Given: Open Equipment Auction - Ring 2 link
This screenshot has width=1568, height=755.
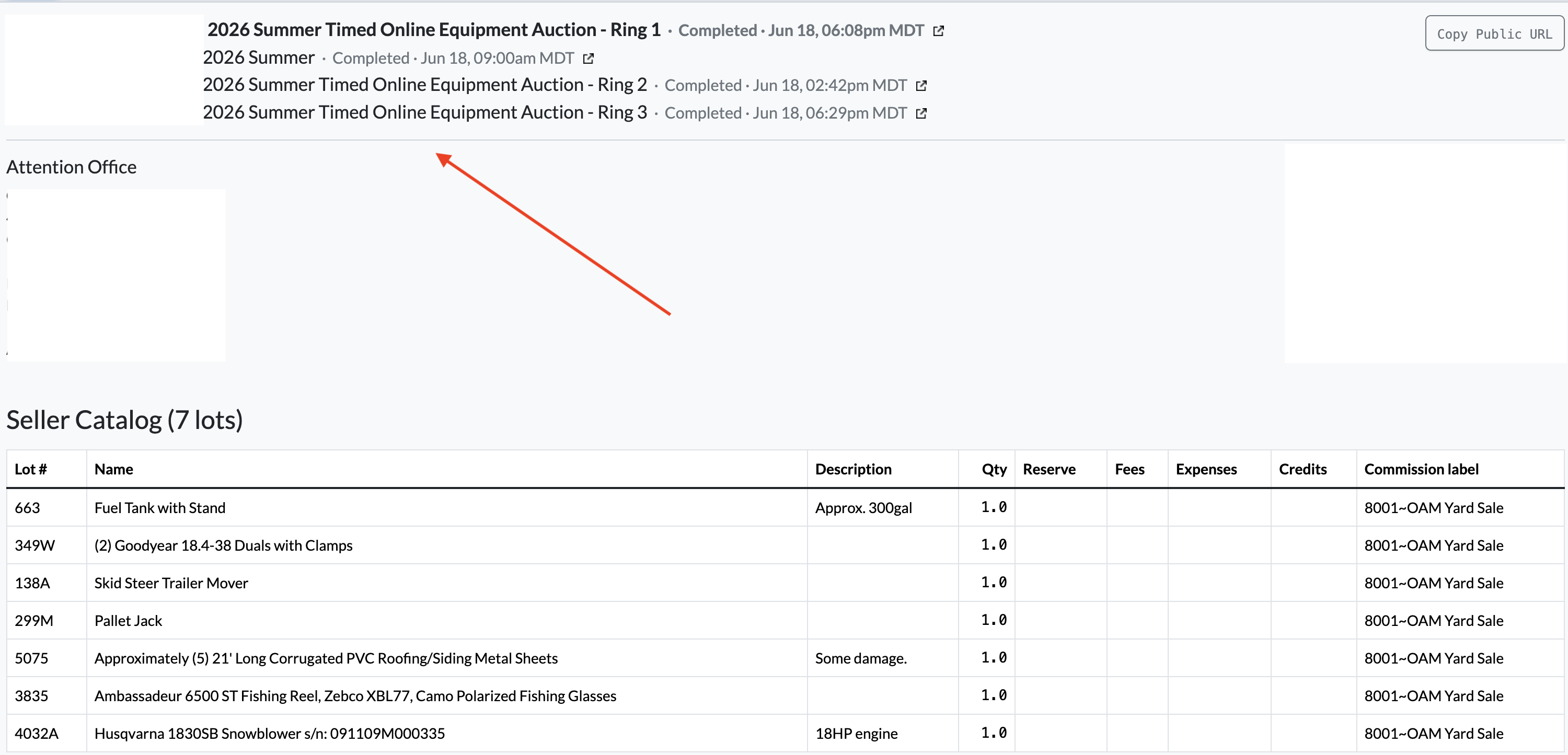Looking at the screenshot, I should pyautogui.click(x=425, y=85).
